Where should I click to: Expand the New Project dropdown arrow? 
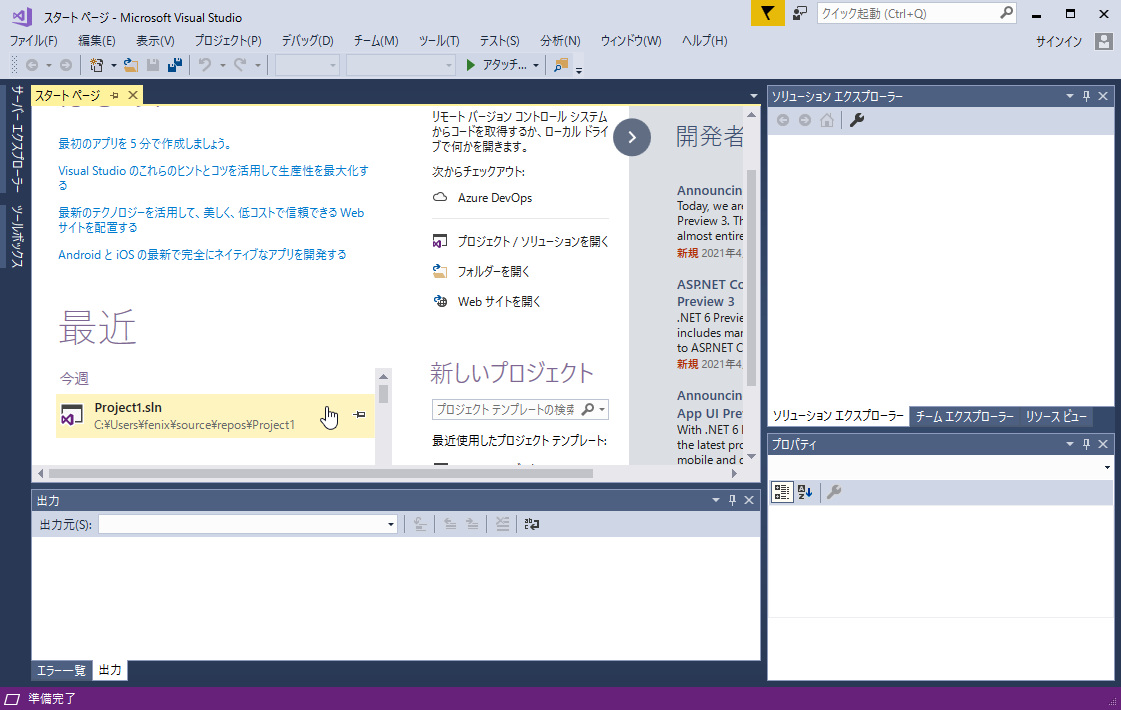pos(113,65)
